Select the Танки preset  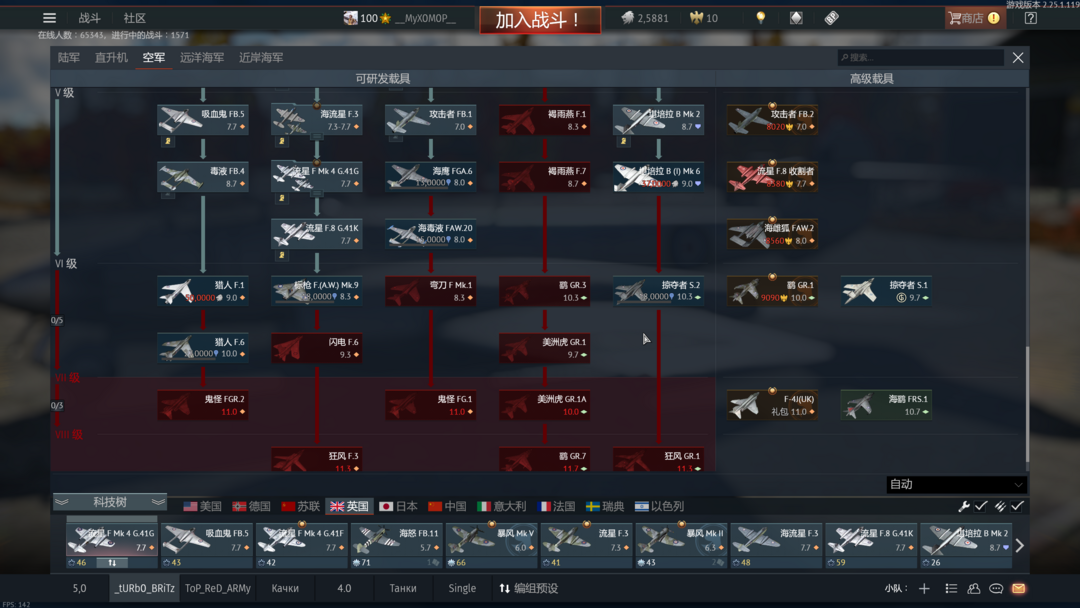click(403, 588)
